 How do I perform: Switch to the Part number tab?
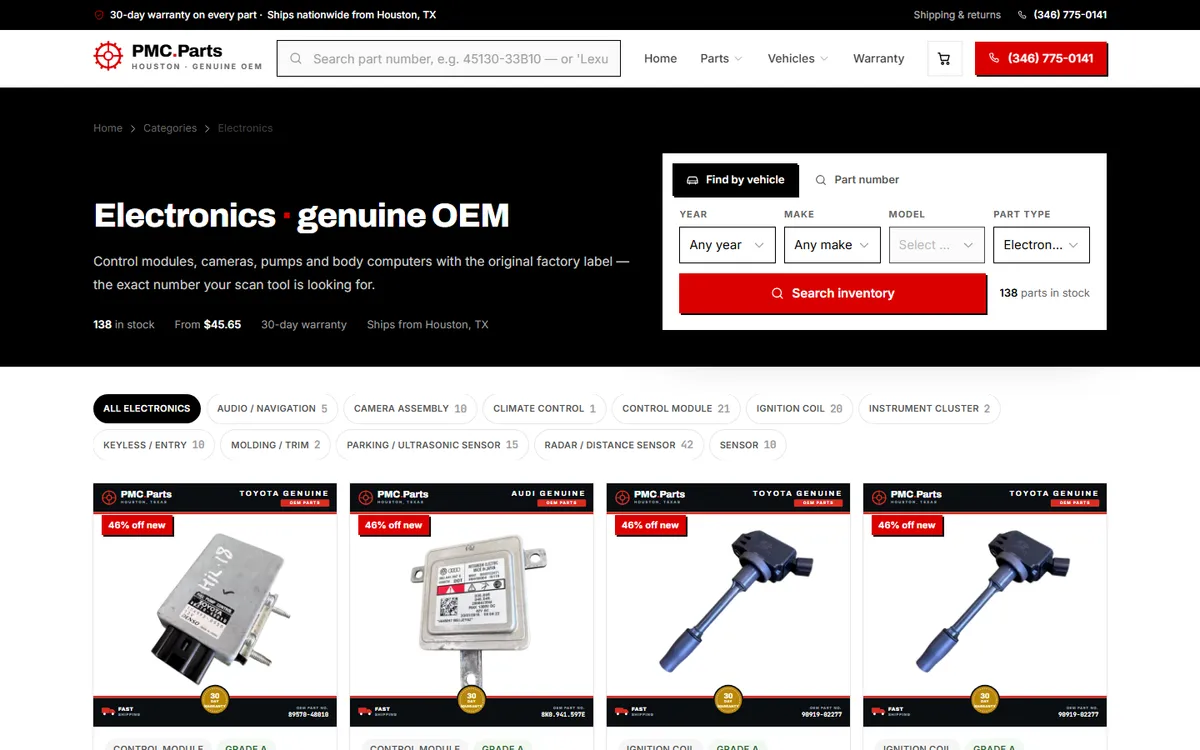click(x=857, y=180)
